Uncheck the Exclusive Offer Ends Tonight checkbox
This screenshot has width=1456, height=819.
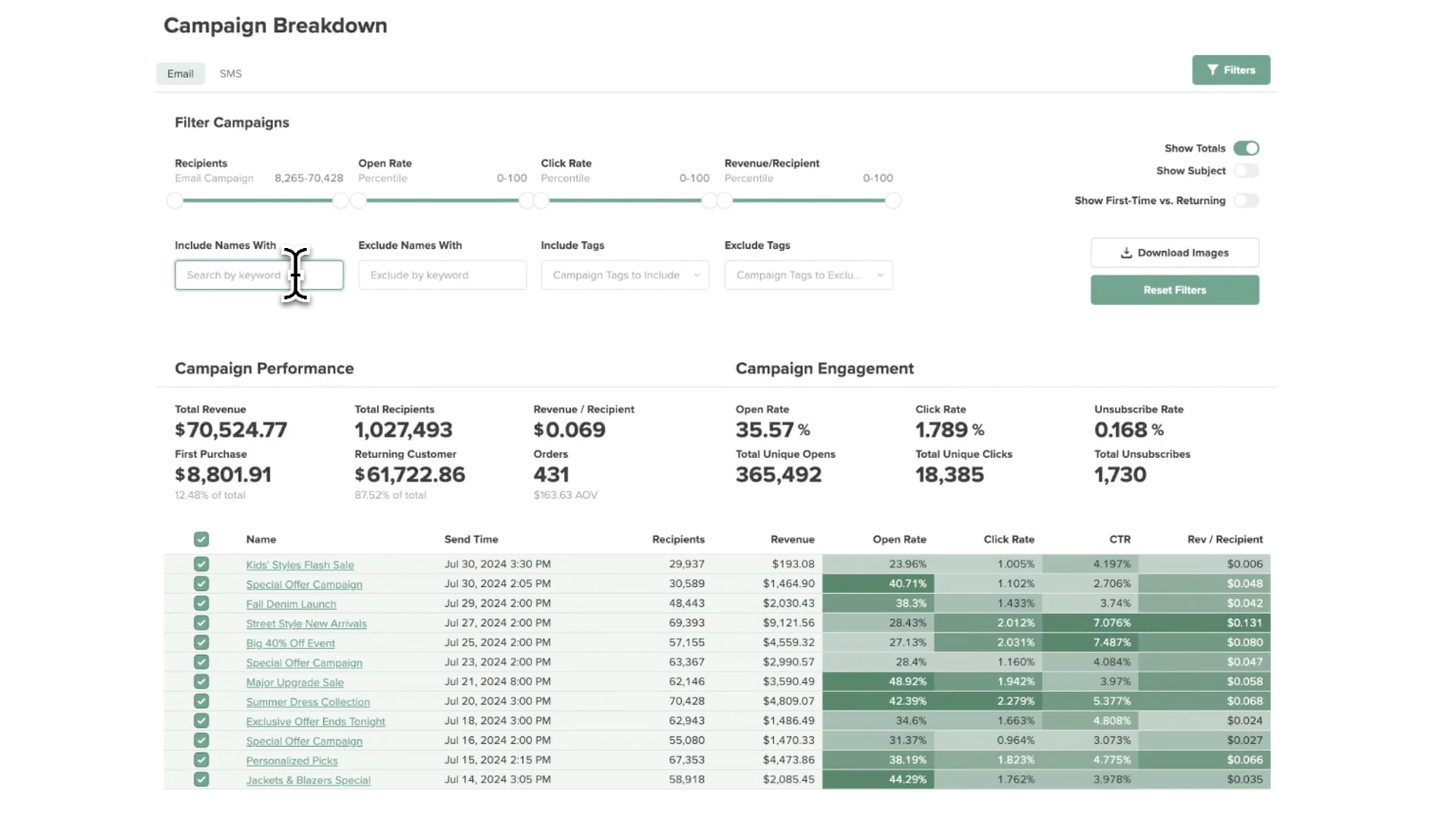tap(201, 720)
